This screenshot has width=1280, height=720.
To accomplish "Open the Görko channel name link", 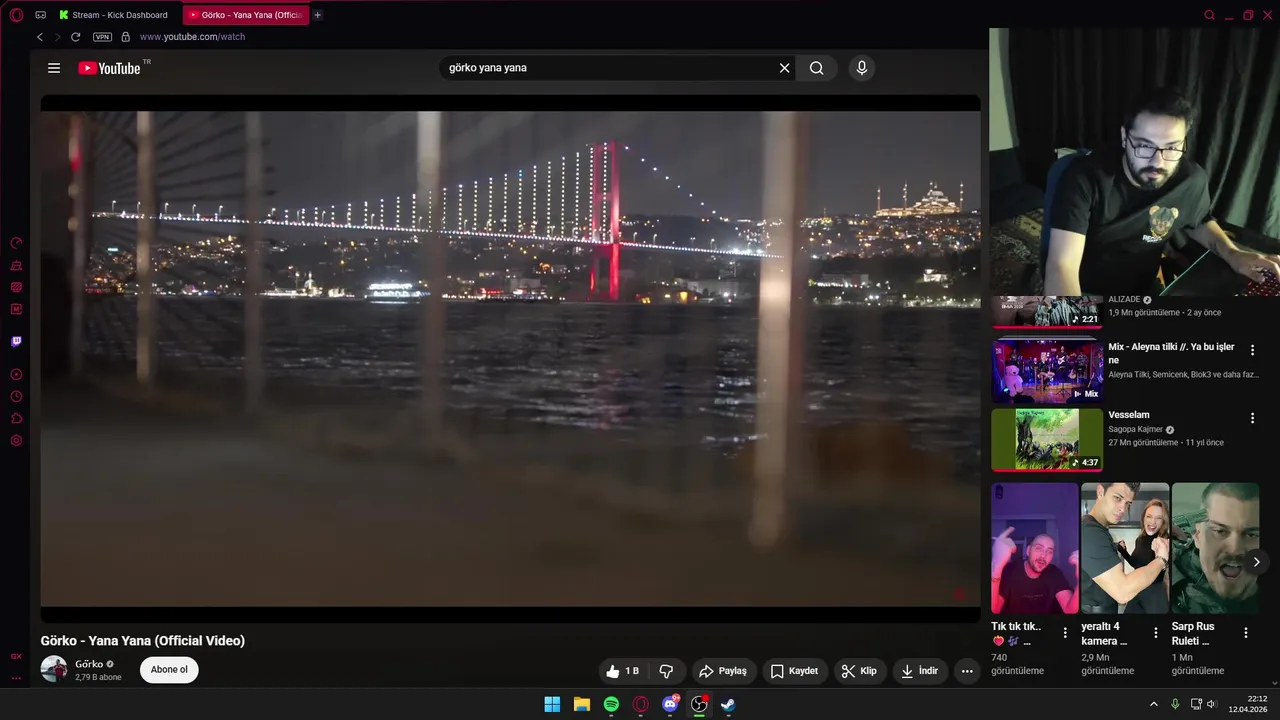I will (x=89, y=664).
